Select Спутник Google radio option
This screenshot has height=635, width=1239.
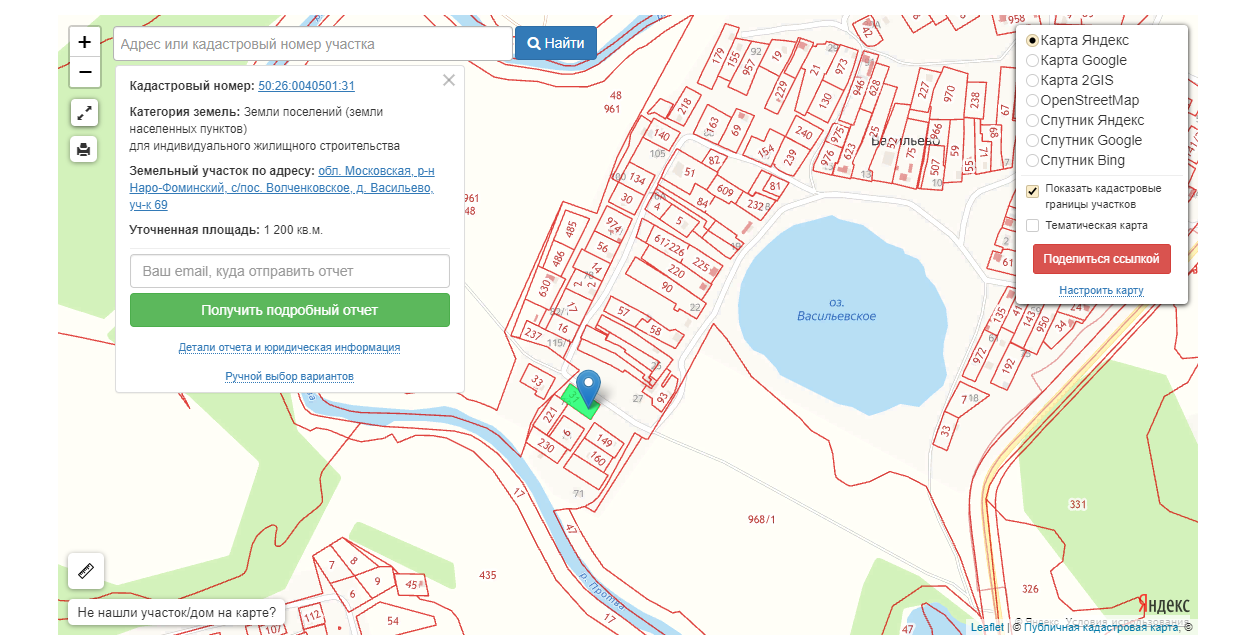[x=1033, y=140]
